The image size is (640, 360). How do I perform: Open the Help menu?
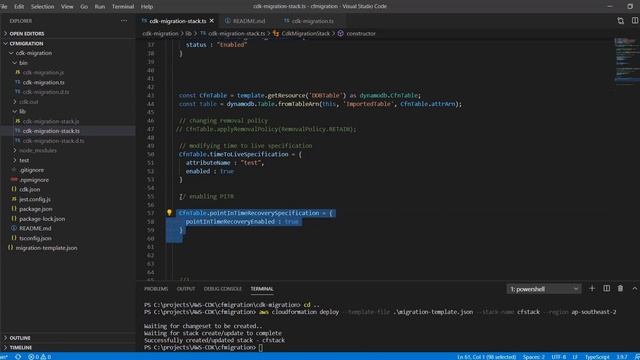pos(147,7)
